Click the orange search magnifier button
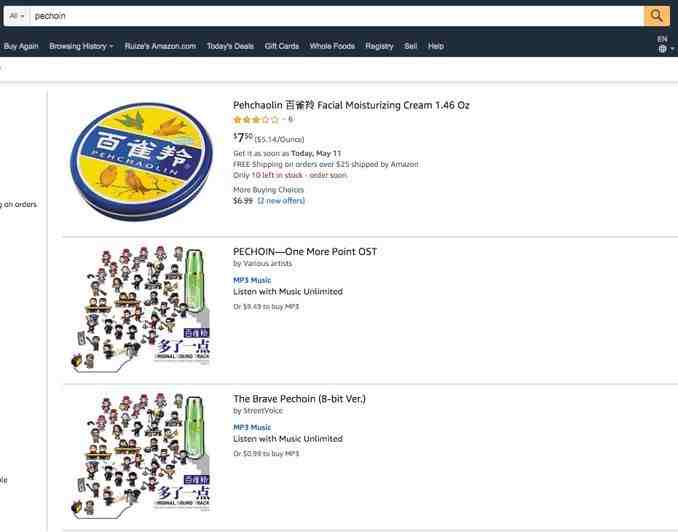The height and width of the screenshot is (532, 678). [656, 16]
